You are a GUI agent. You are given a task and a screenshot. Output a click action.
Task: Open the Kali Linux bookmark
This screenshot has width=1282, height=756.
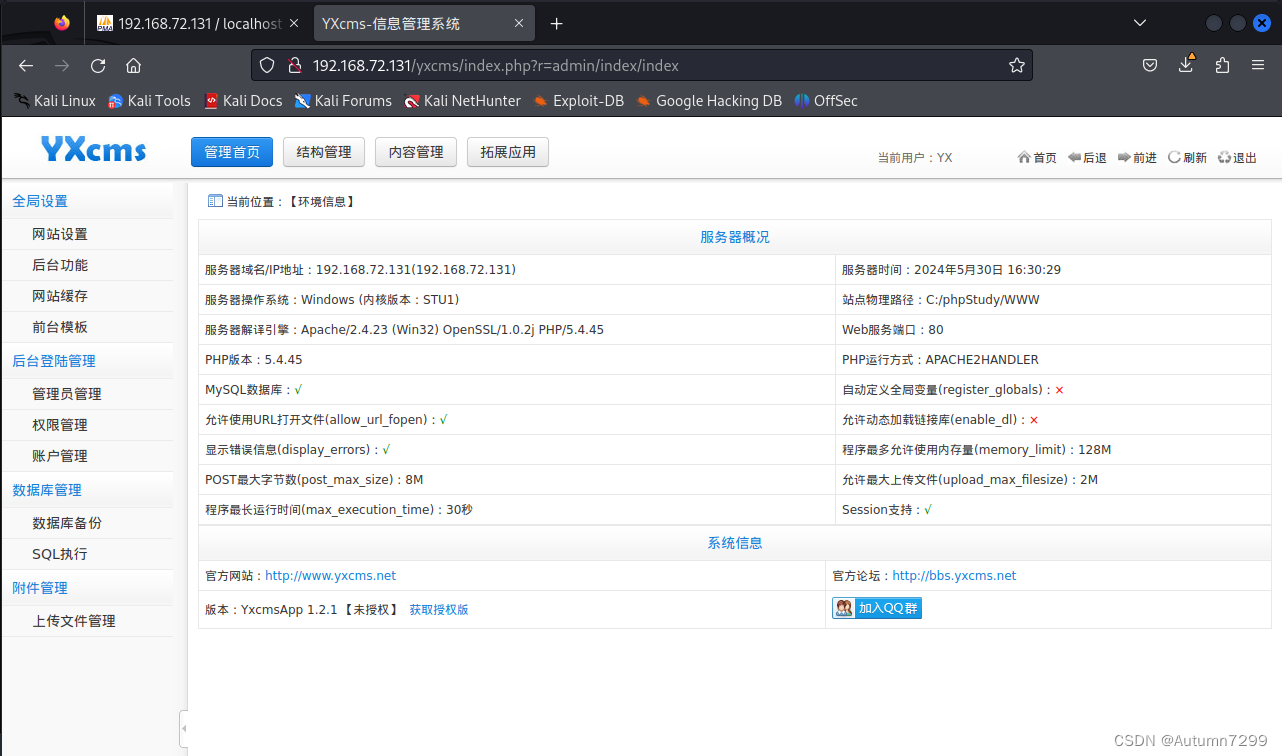(55, 101)
